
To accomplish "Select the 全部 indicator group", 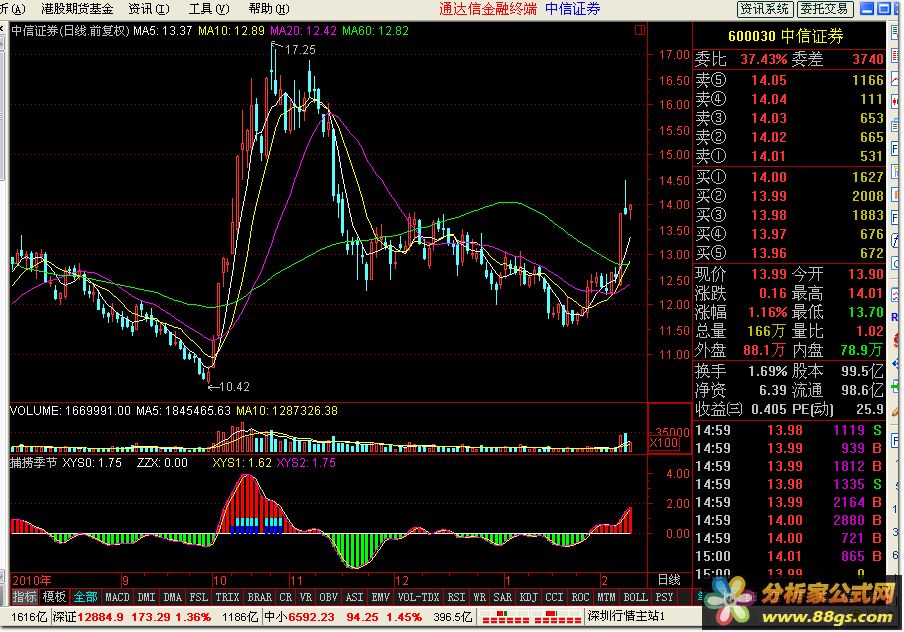I will (x=85, y=597).
